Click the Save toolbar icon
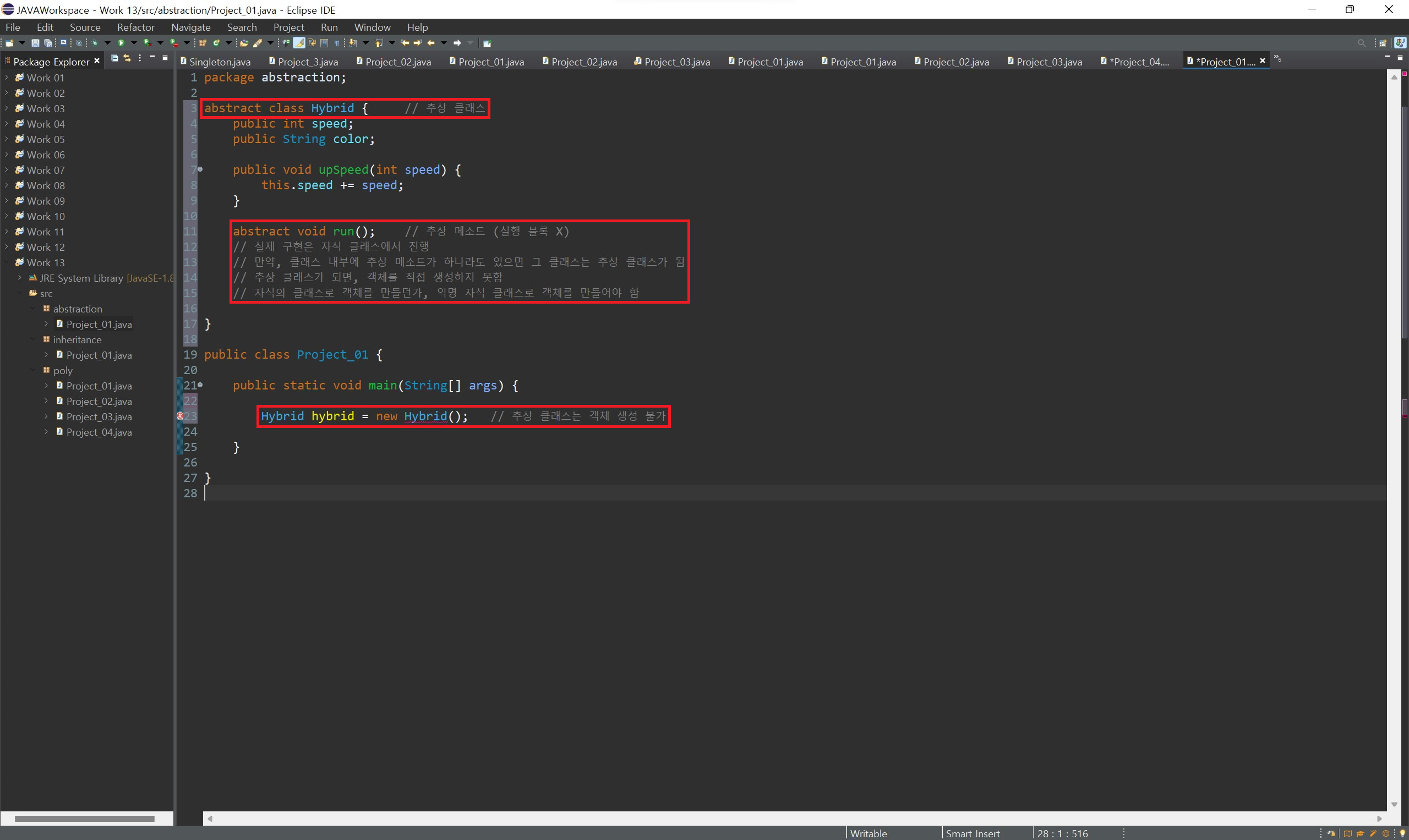Screen dimensions: 1409x840 point(35,43)
